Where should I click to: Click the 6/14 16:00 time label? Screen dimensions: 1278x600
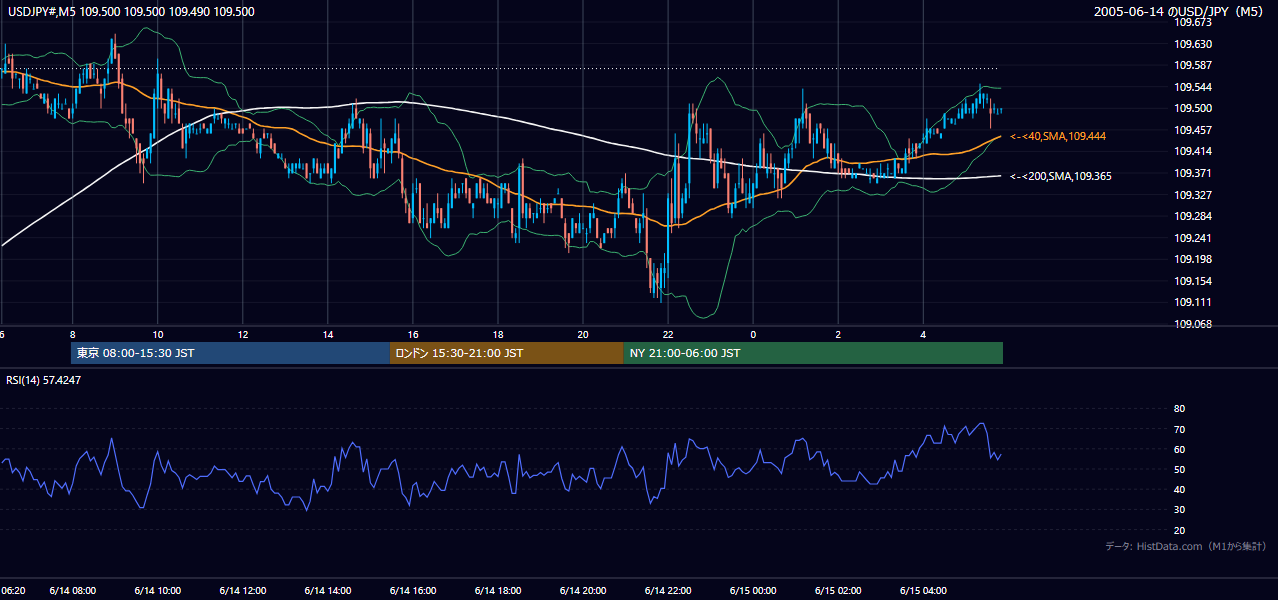(413, 591)
